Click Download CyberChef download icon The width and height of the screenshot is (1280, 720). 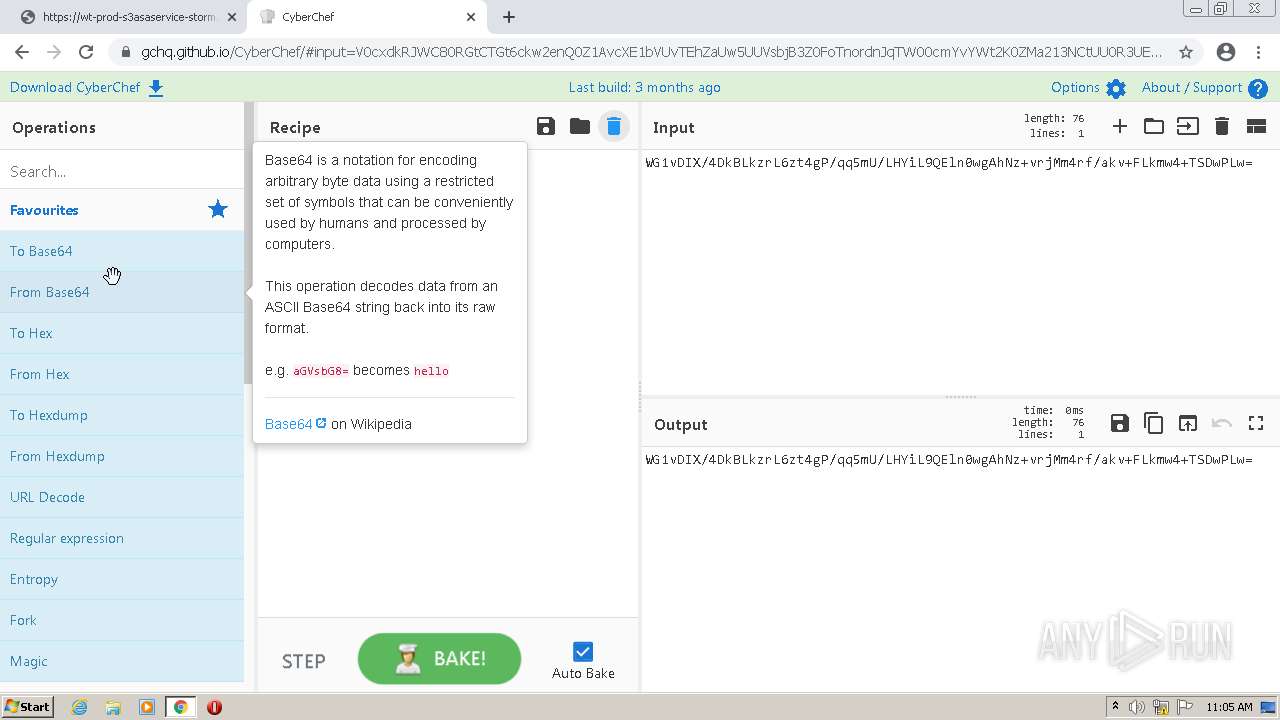(156, 88)
